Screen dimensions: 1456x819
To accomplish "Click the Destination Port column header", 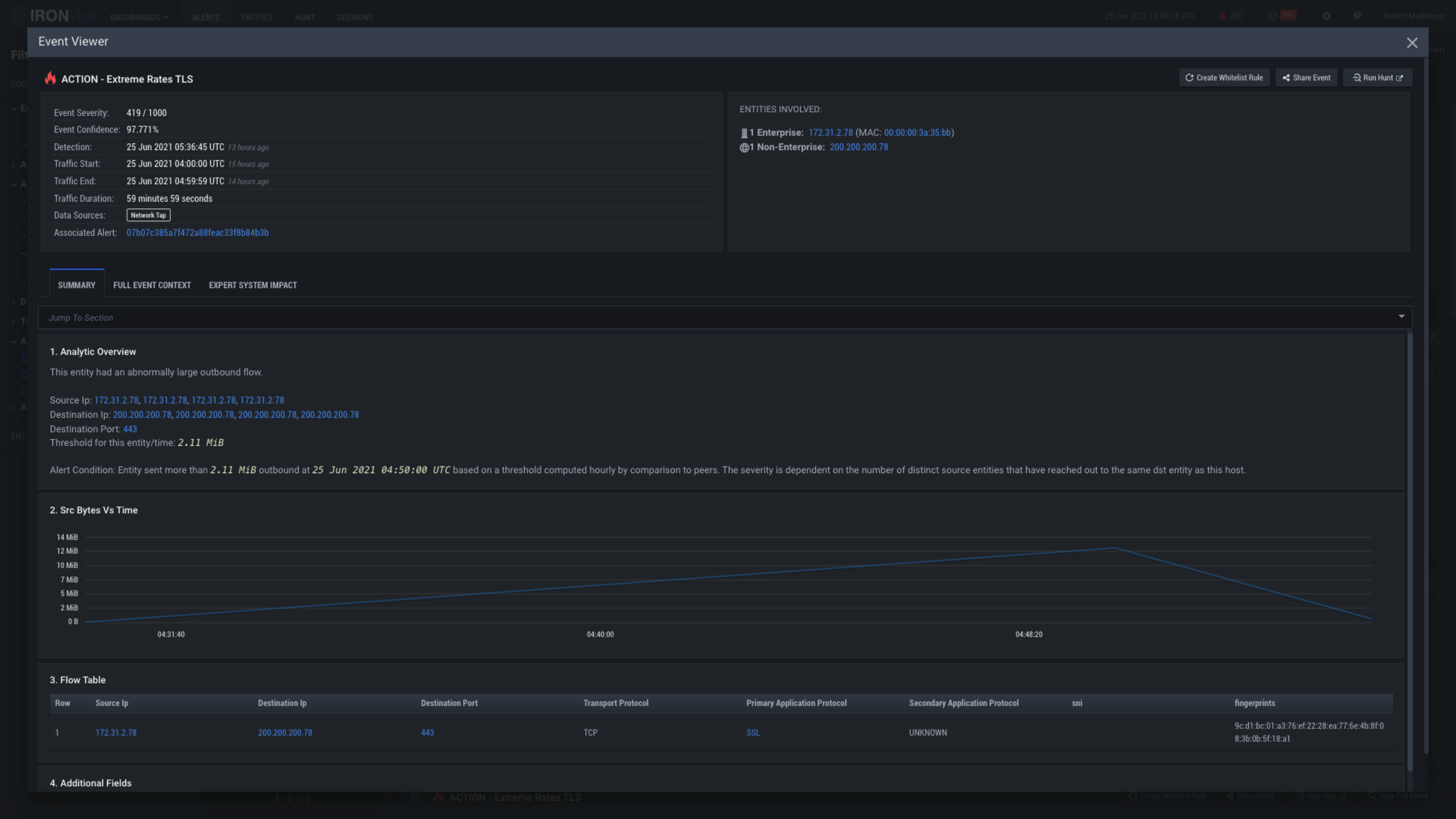I will [449, 703].
